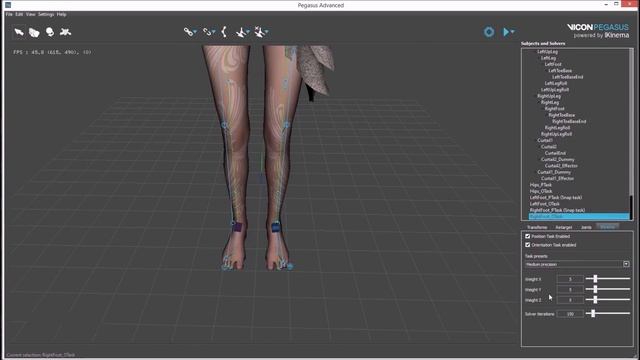The width and height of the screenshot is (640, 360).
Task: Open the Help menu
Action: 62,14
